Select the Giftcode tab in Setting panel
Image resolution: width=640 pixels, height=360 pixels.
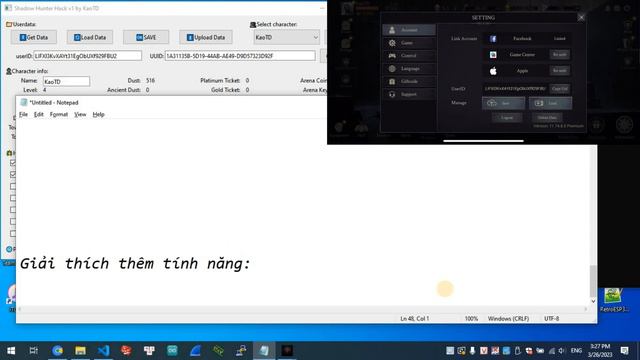pyautogui.click(x=409, y=81)
